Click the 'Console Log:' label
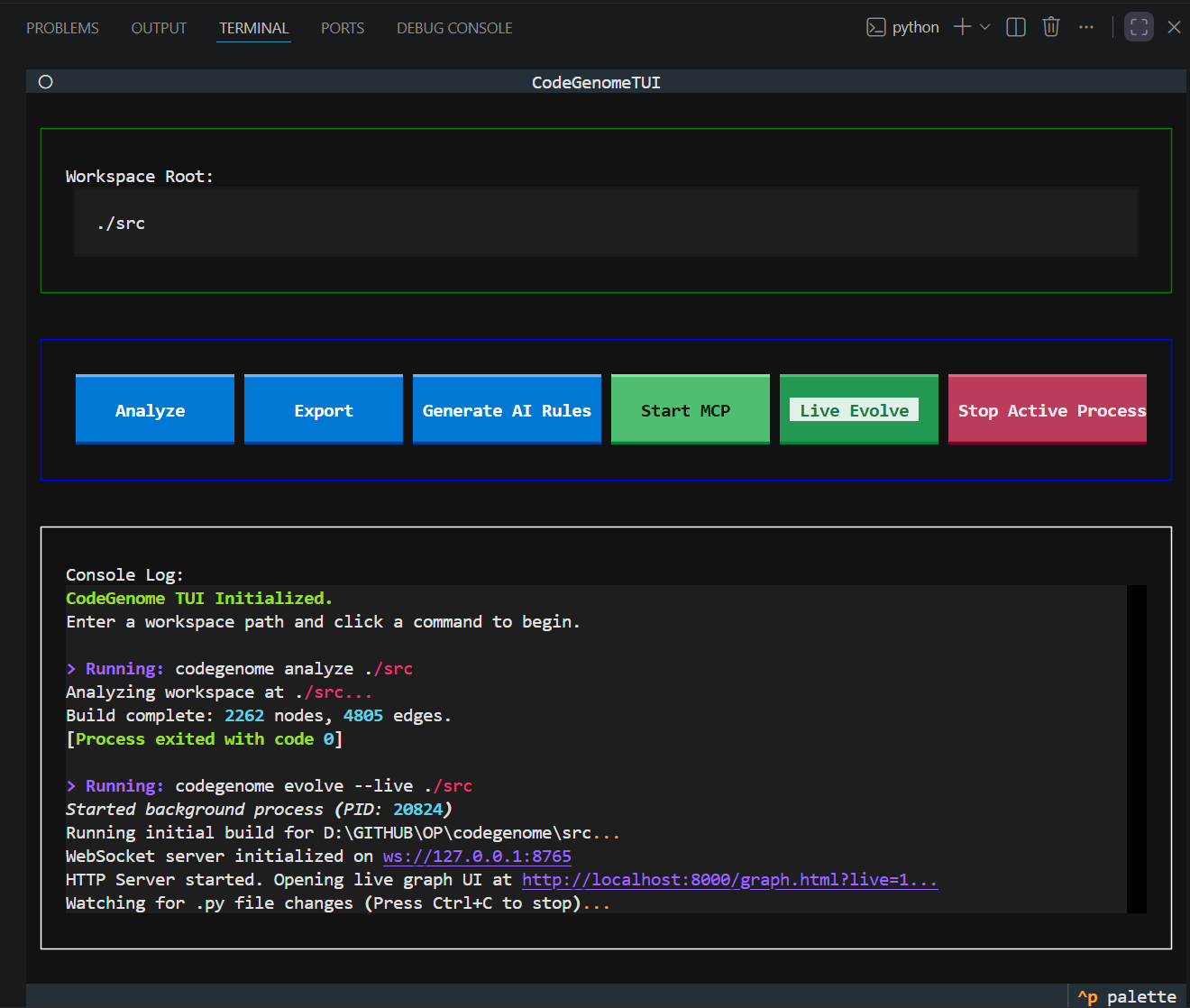1190x1008 pixels. tap(124, 574)
